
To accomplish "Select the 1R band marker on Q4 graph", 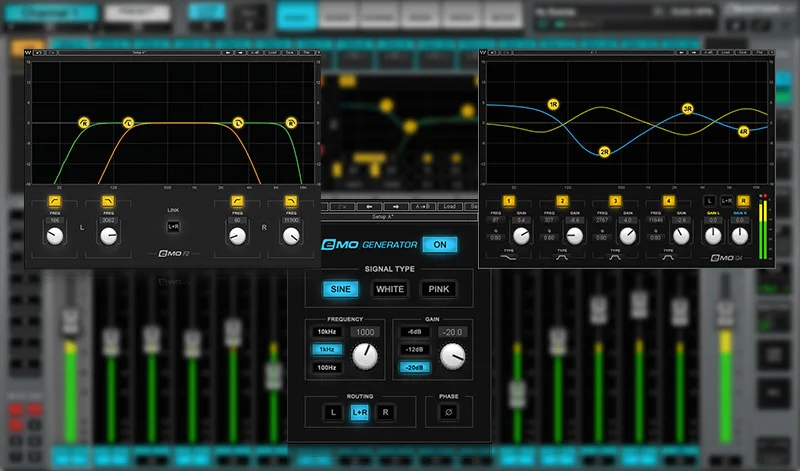I will pyautogui.click(x=554, y=104).
